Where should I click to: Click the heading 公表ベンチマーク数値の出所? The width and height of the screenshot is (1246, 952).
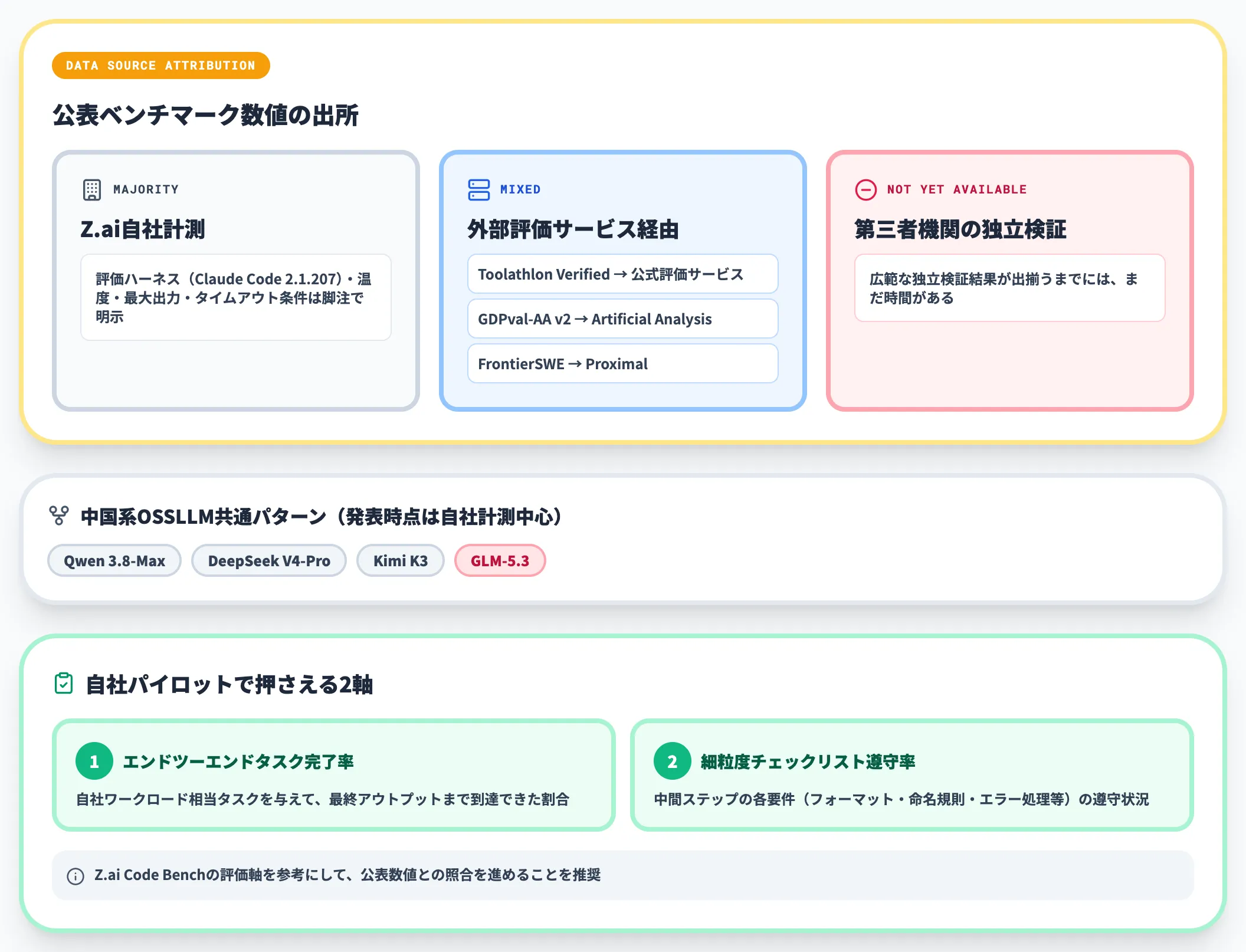coord(205,115)
